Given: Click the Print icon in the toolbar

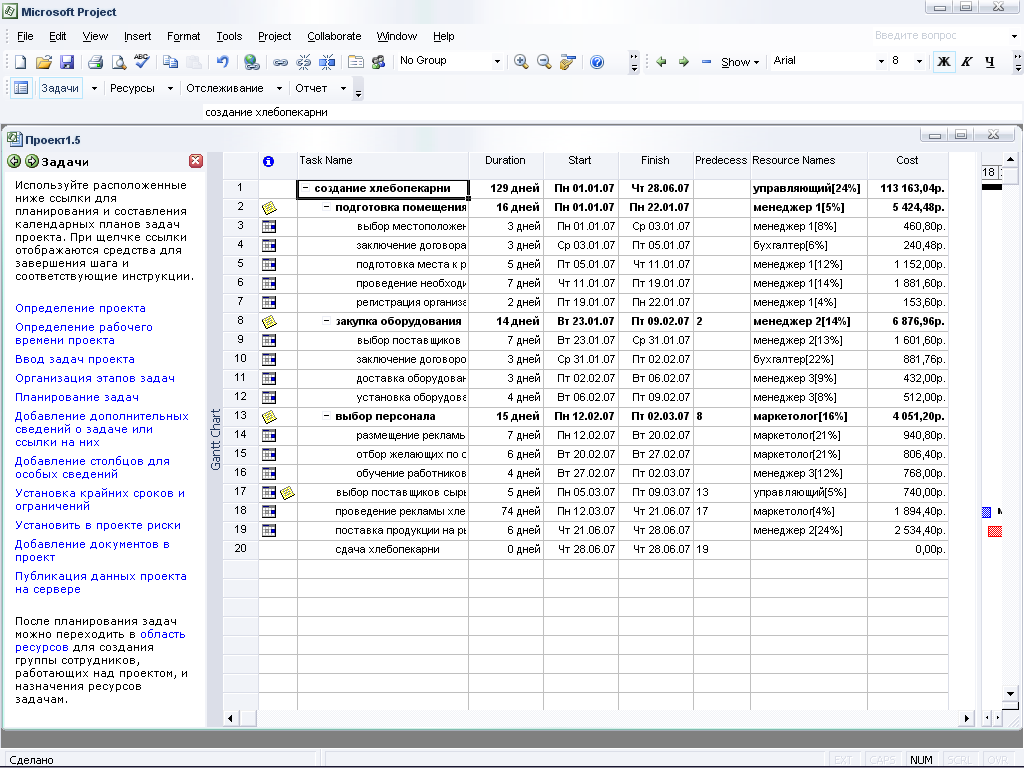Looking at the screenshot, I should click(95, 62).
